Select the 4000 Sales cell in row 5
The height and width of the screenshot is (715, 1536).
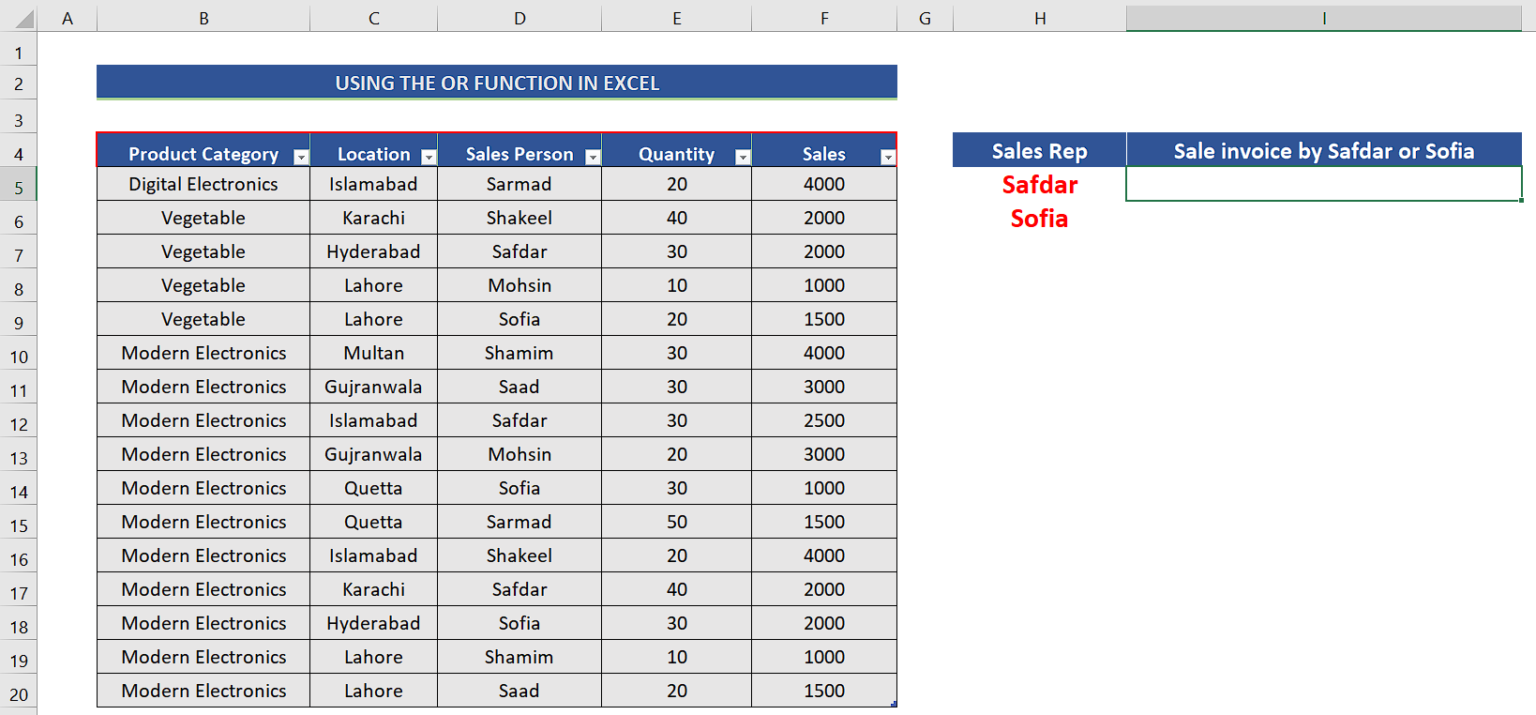824,184
